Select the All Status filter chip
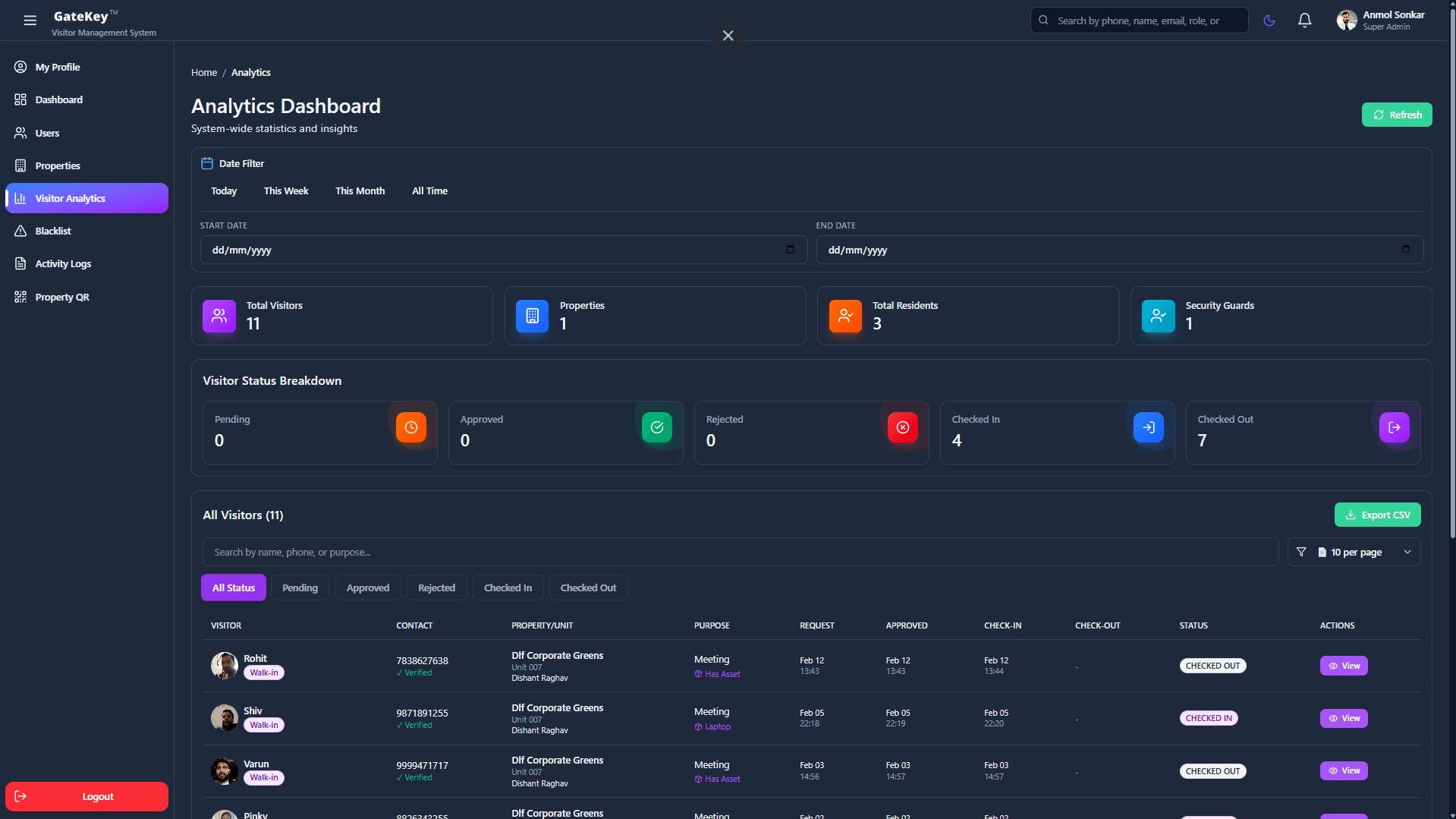Screen dimensions: 1456x819 point(234,587)
